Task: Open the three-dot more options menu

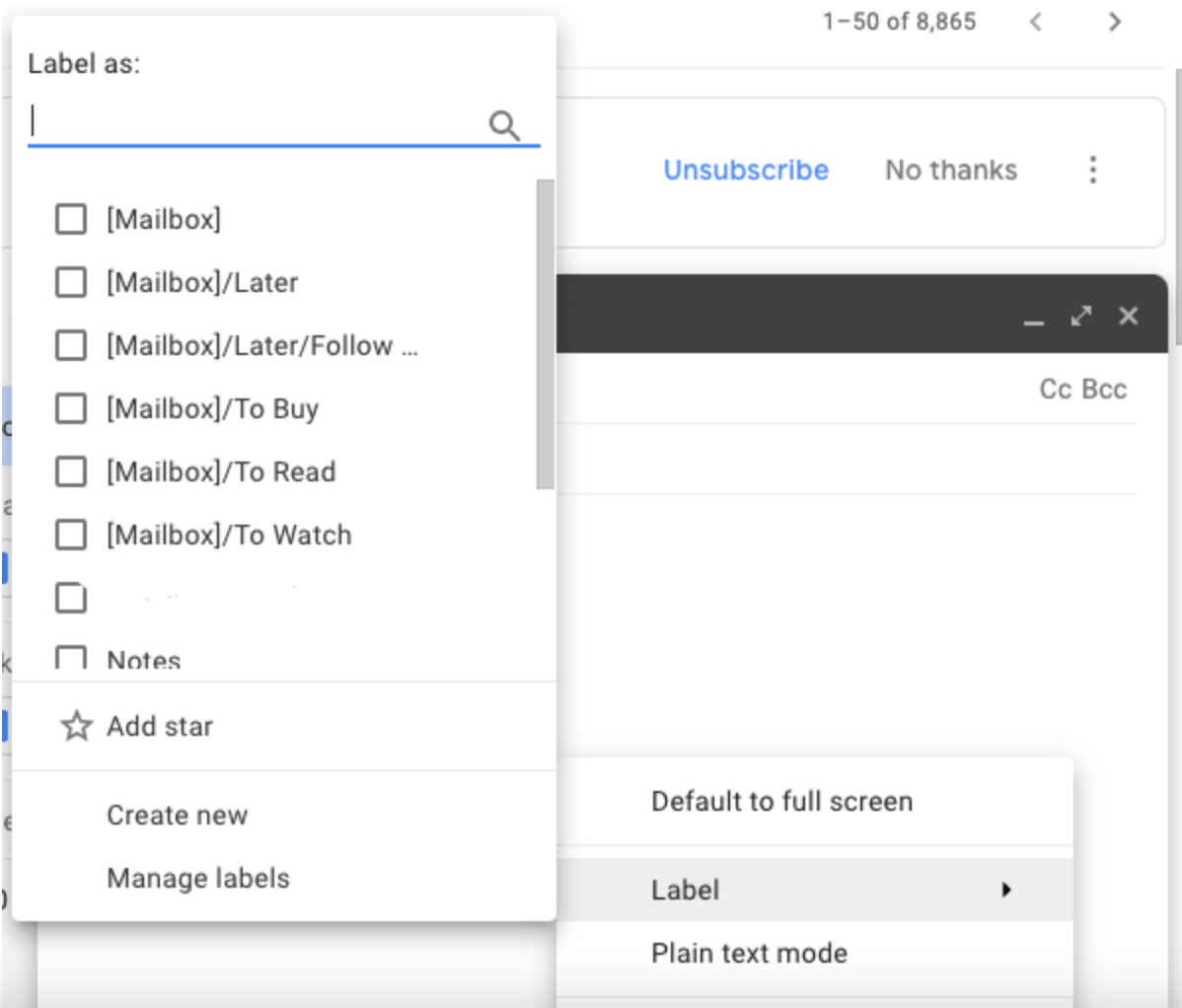Action: pyautogui.click(x=1092, y=170)
